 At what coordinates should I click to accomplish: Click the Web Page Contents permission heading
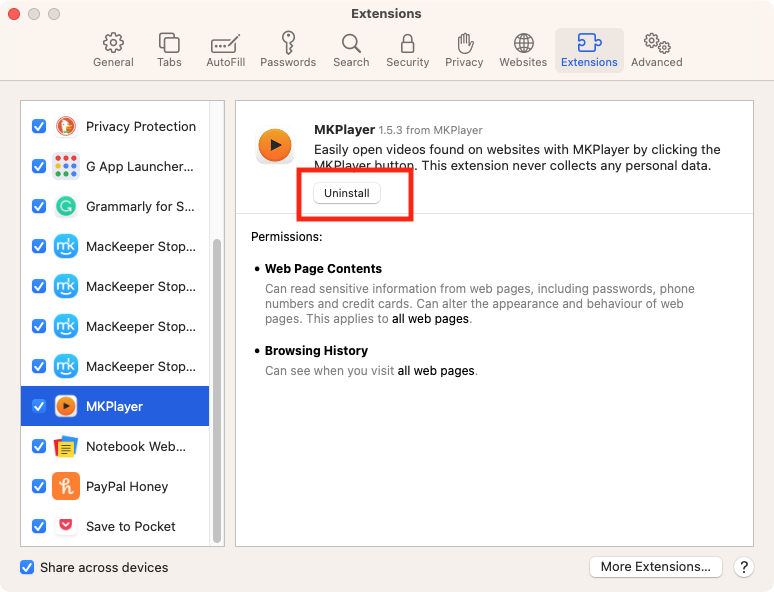point(323,269)
